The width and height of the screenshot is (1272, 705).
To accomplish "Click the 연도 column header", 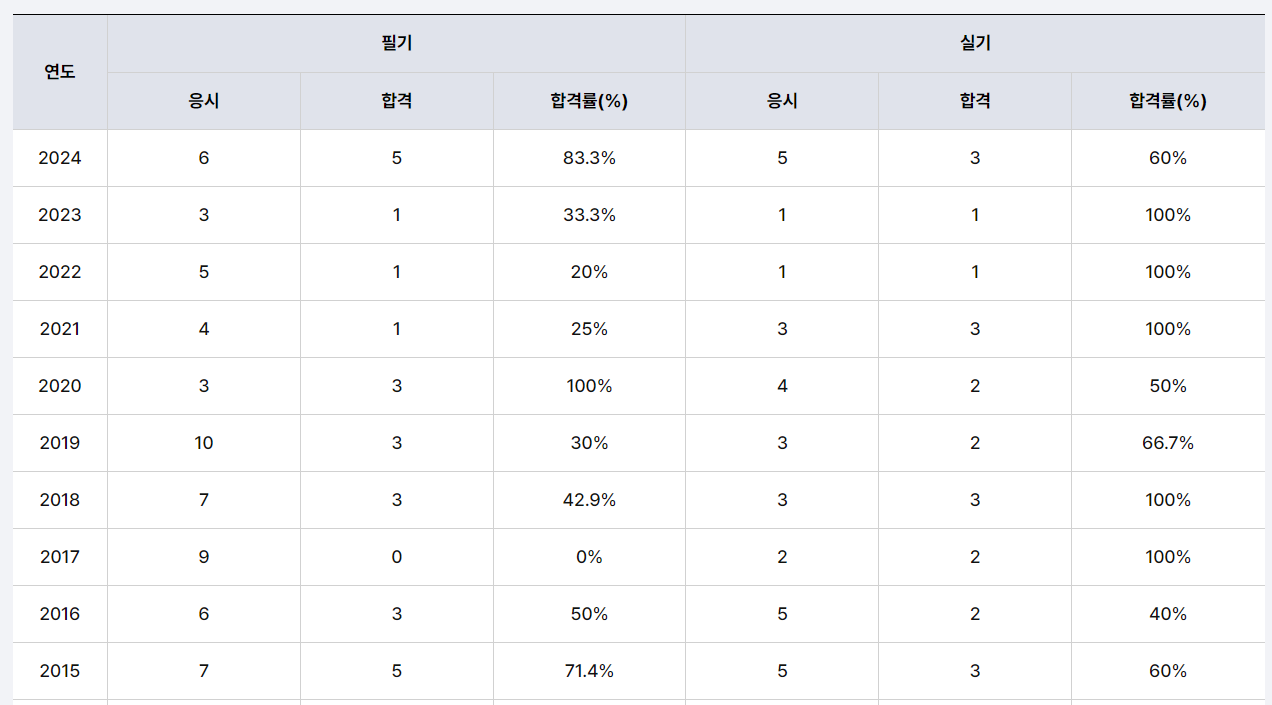I will (60, 72).
